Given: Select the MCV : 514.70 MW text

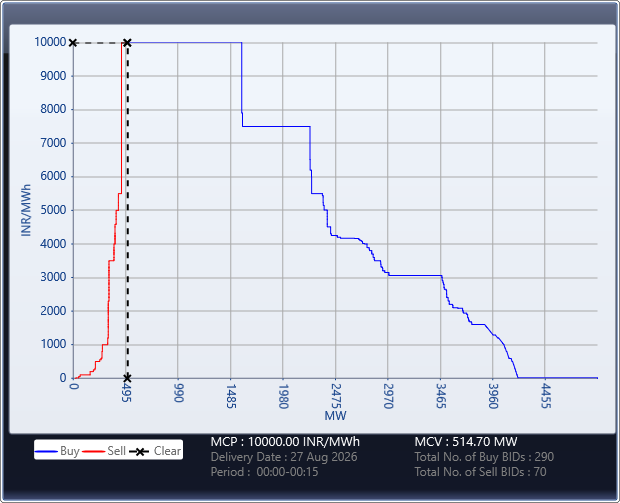Looking at the screenshot, I should pyautogui.click(x=466, y=441).
